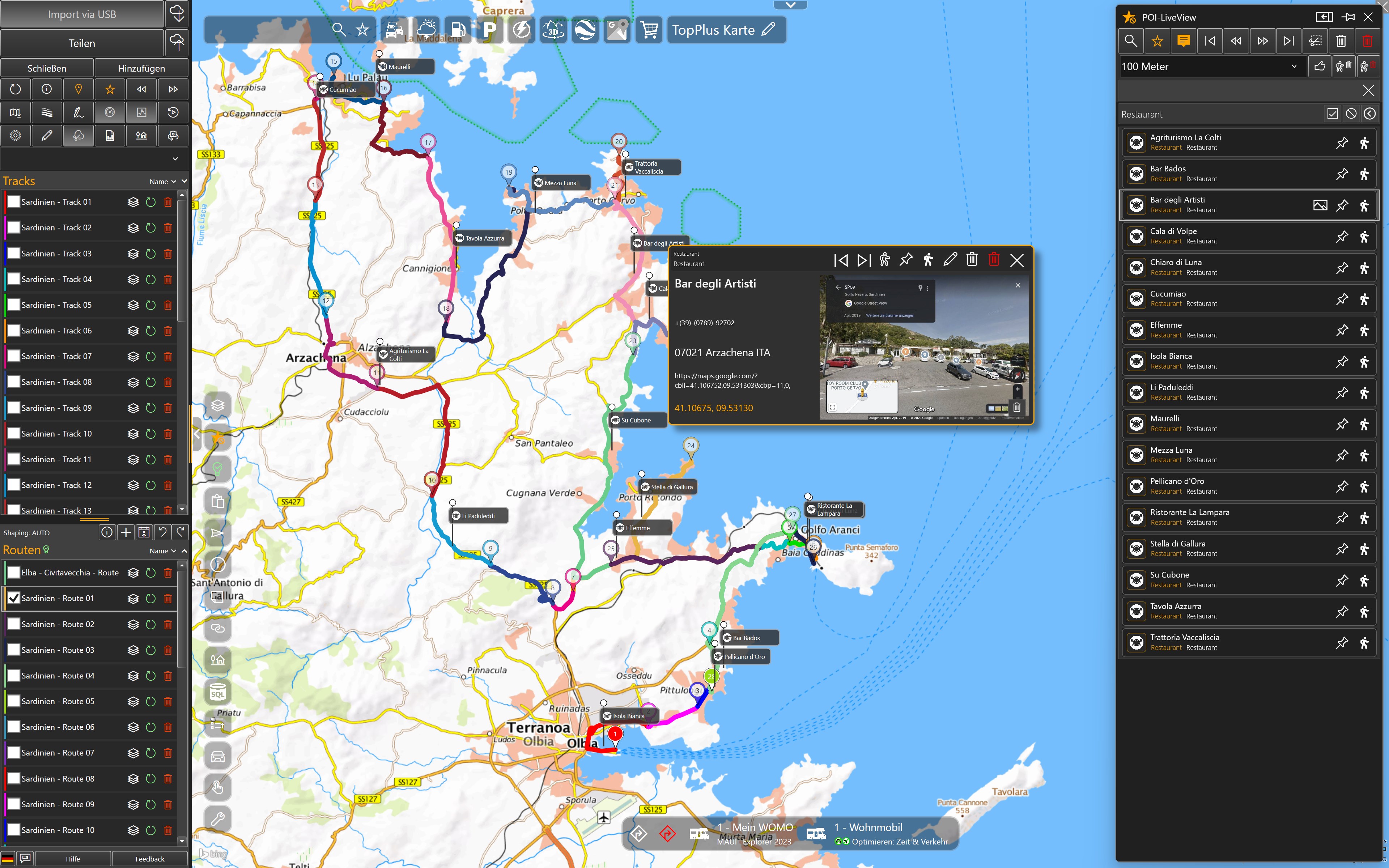Click the pin icon for Bar Bados
Screen dimensions: 1389x868
coord(1341,174)
